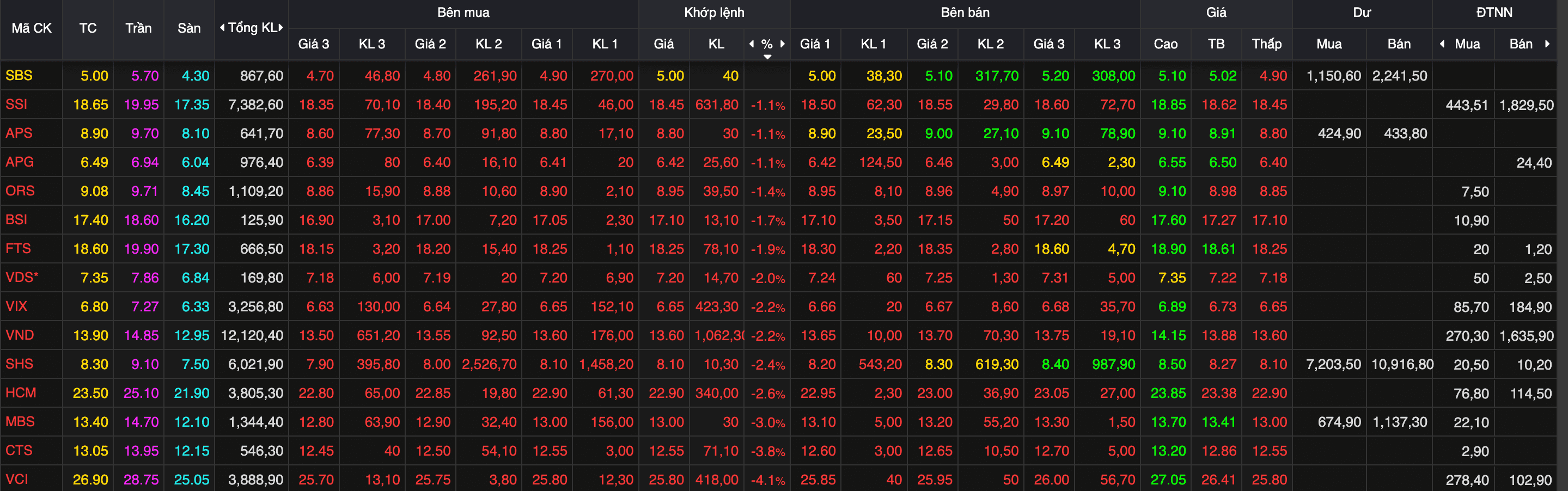Sort by the Mã CK column header
1568x491 pixels.
click(32, 28)
